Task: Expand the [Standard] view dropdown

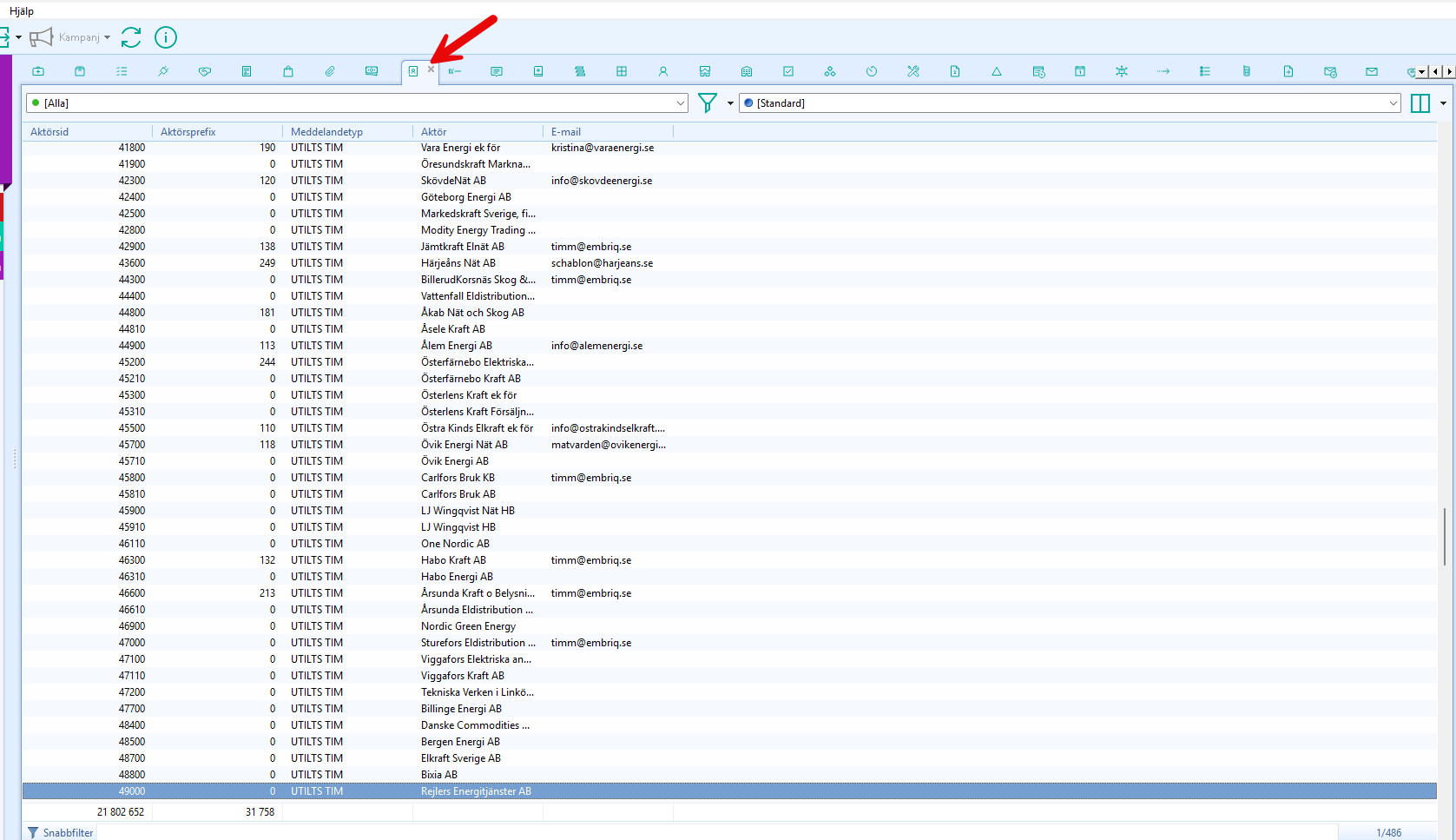Action: pyautogui.click(x=1393, y=103)
